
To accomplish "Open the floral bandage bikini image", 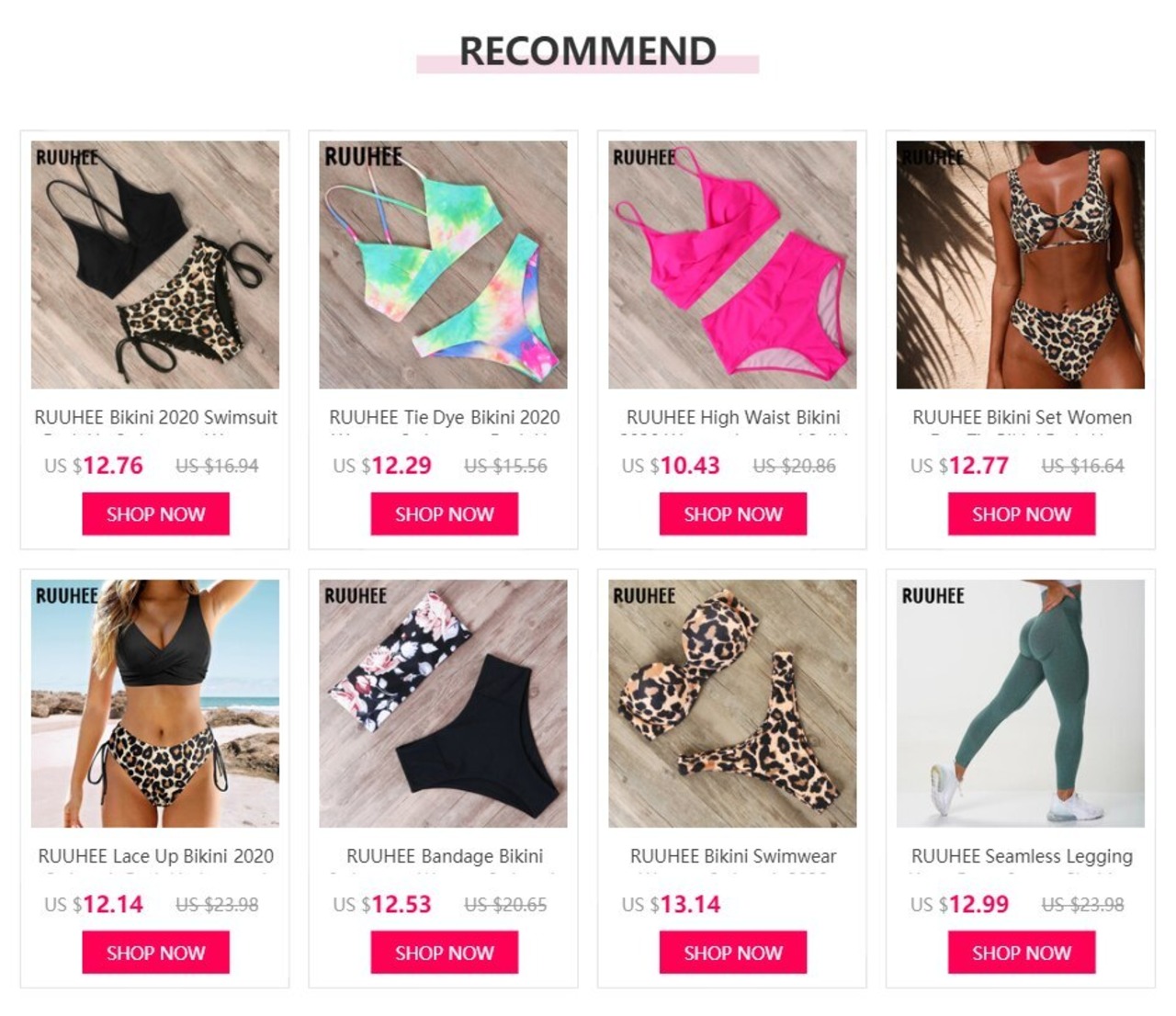I will (x=444, y=704).
